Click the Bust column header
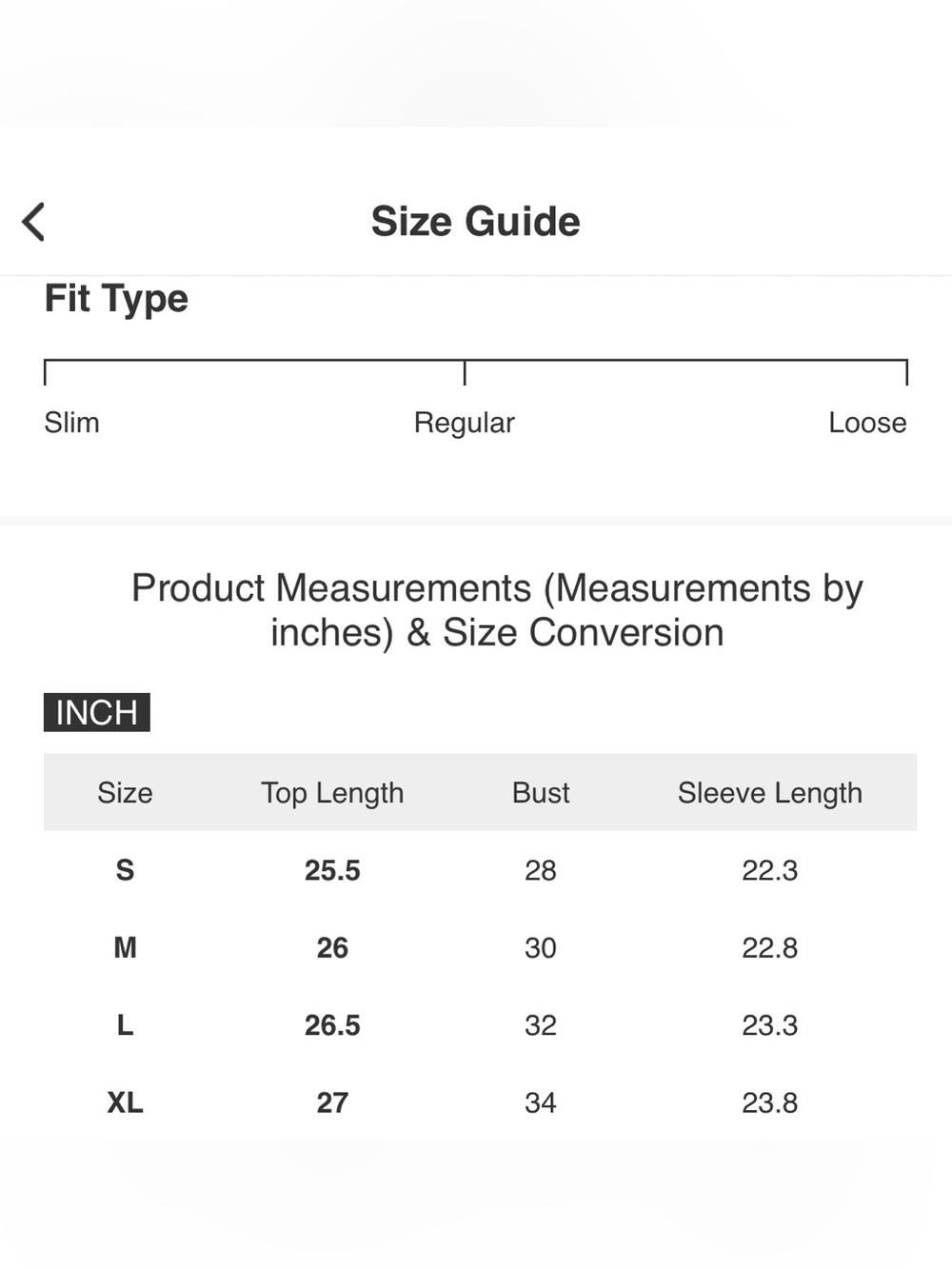The image size is (952, 1269). [541, 792]
